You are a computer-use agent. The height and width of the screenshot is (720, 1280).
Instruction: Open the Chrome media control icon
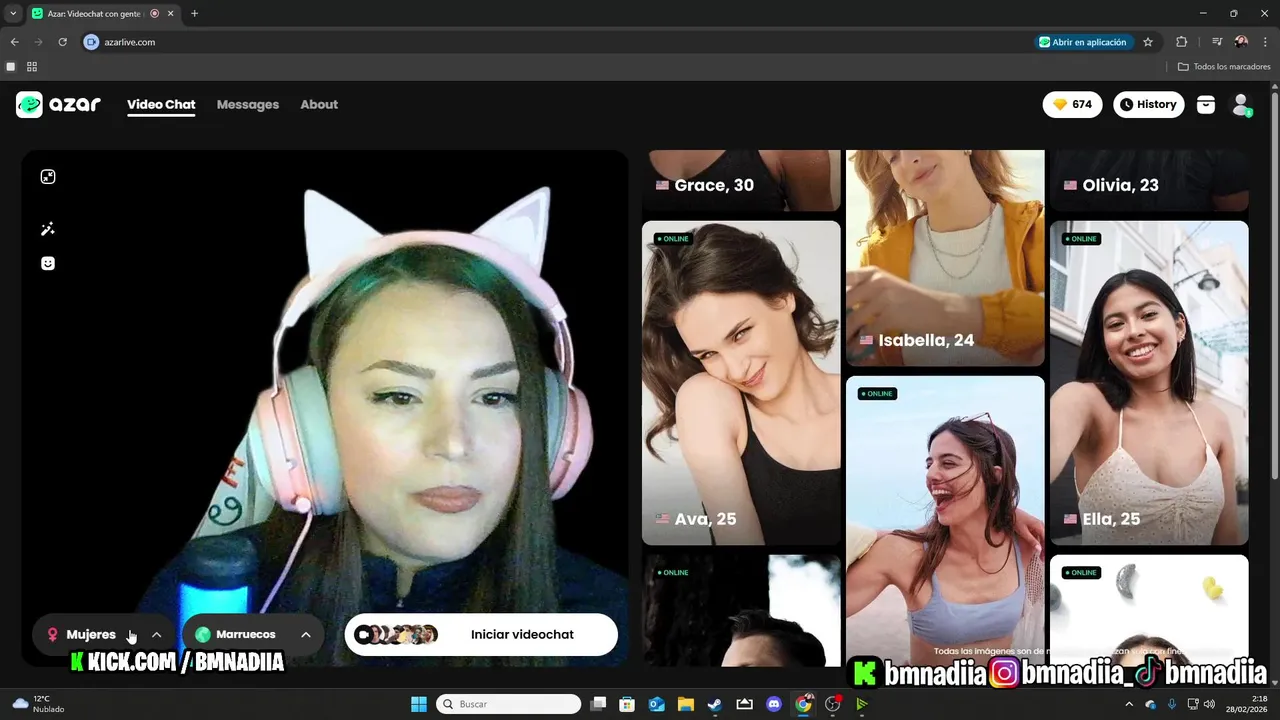point(1217,42)
